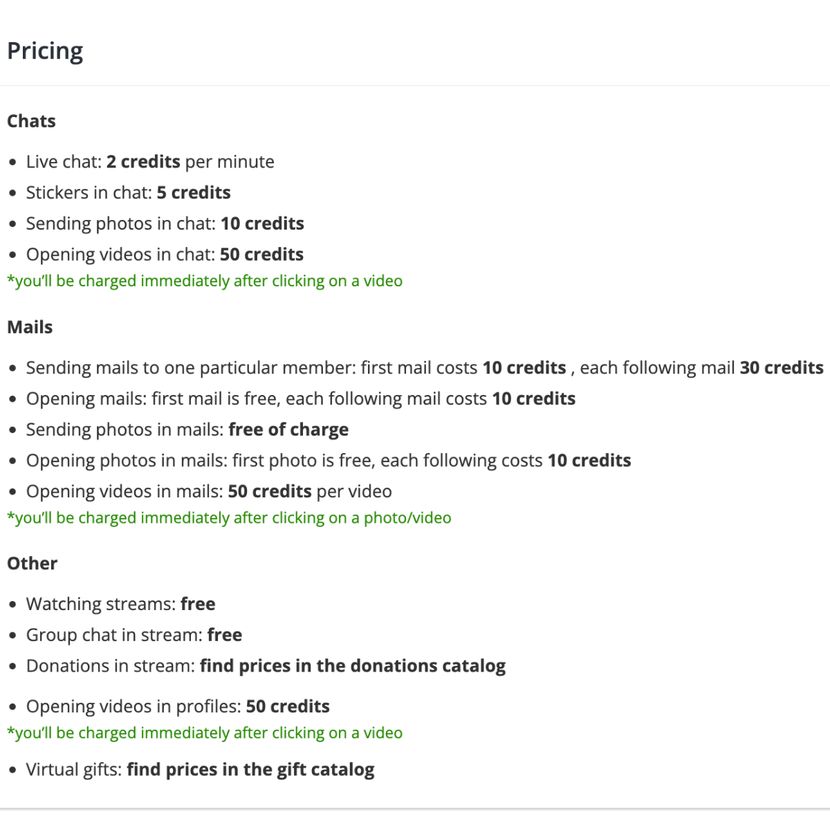The width and height of the screenshot is (830, 830).
Task: Select the Chats section heading
Action: tap(31, 121)
